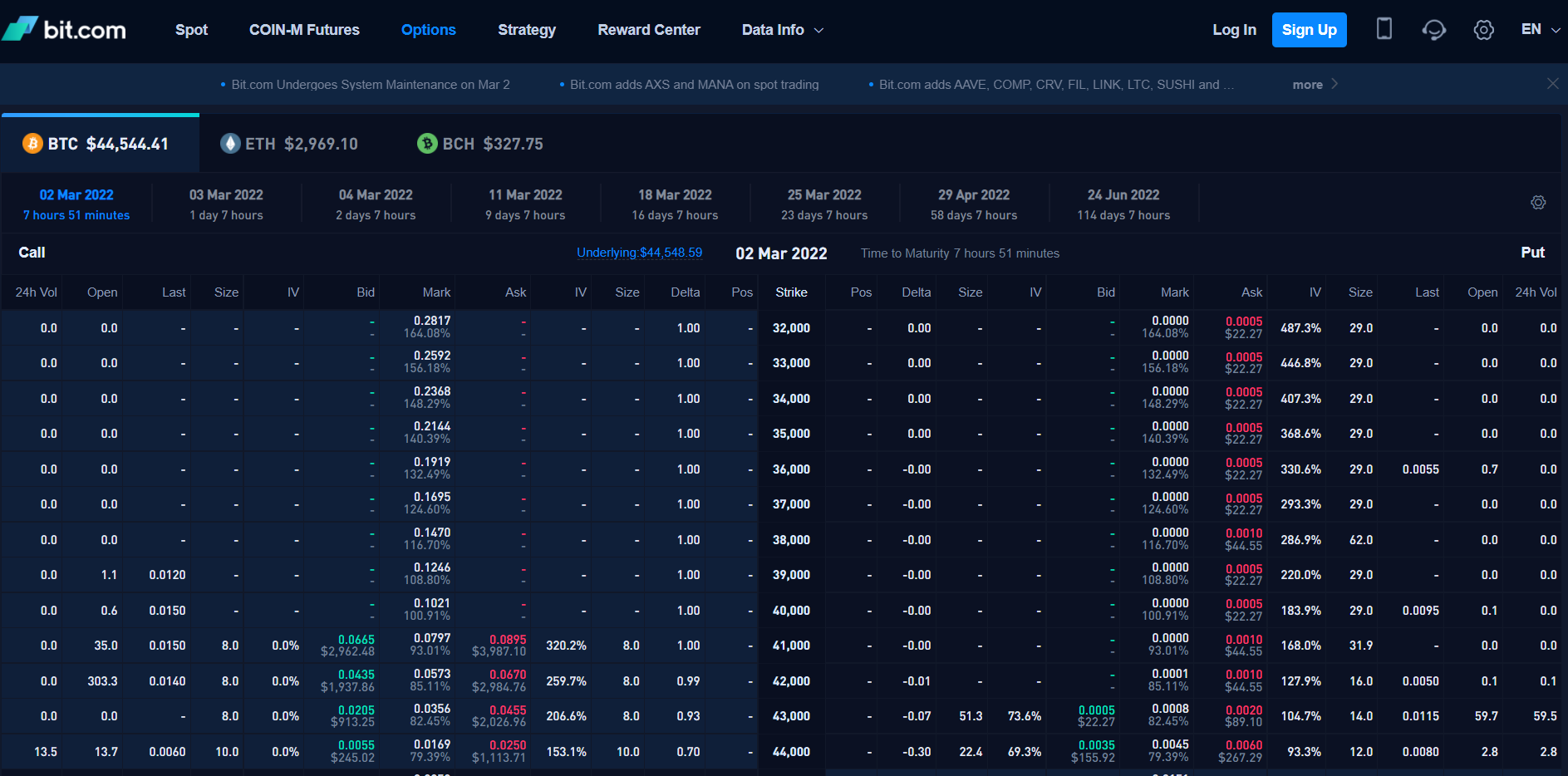Open the mobile app download icon
The width and height of the screenshot is (1568, 776).
tap(1384, 29)
